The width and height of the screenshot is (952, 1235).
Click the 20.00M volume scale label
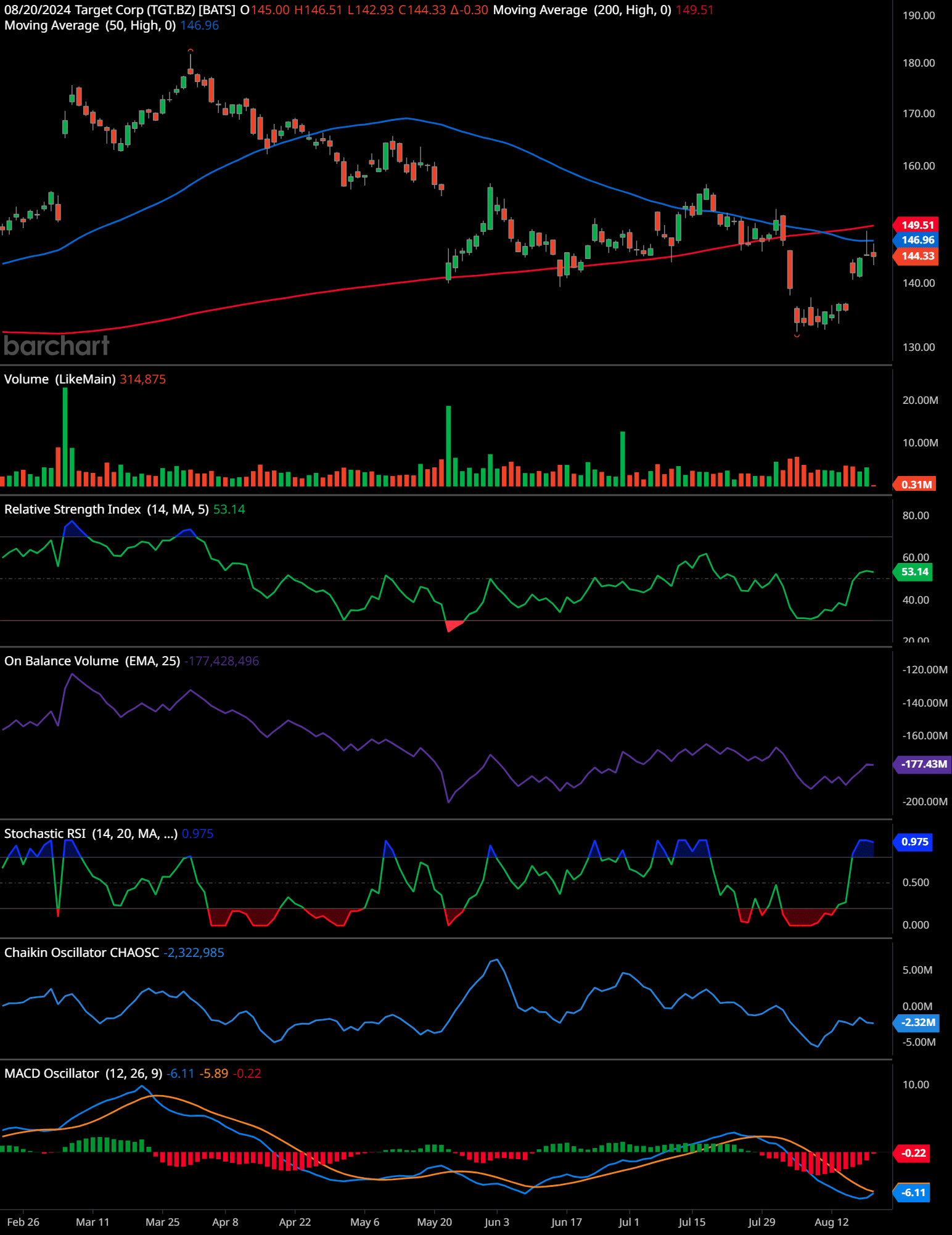(x=921, y=400)
